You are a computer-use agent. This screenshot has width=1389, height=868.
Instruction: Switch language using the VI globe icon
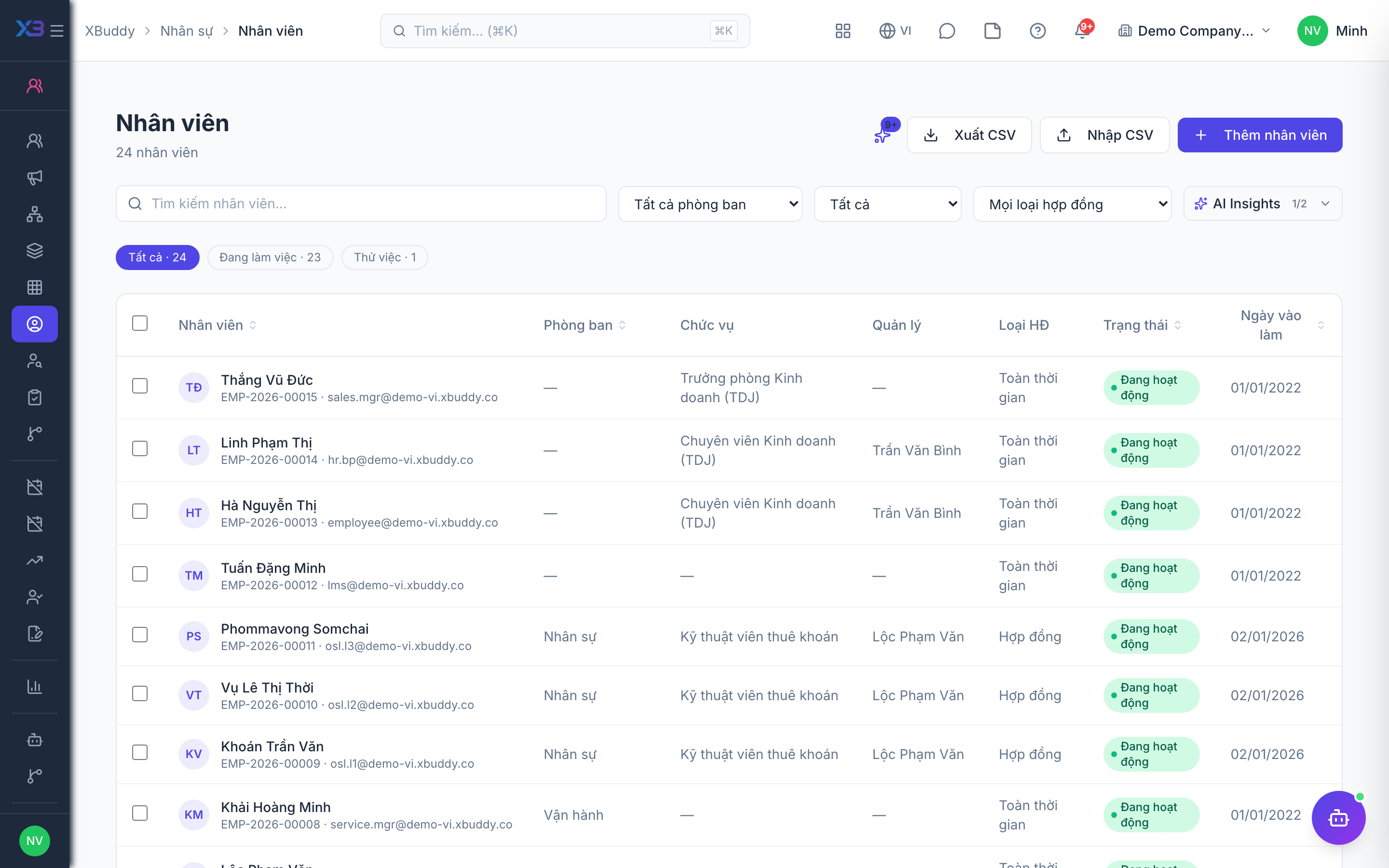point(895,31)
